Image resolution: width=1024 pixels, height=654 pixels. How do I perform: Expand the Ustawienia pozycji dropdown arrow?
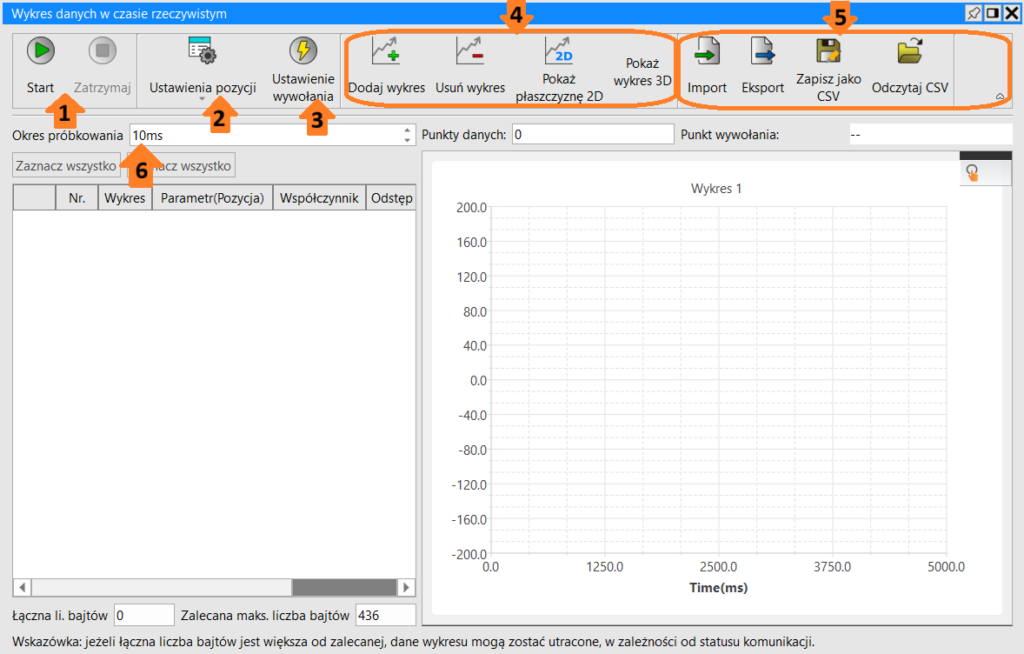point(202,99)
